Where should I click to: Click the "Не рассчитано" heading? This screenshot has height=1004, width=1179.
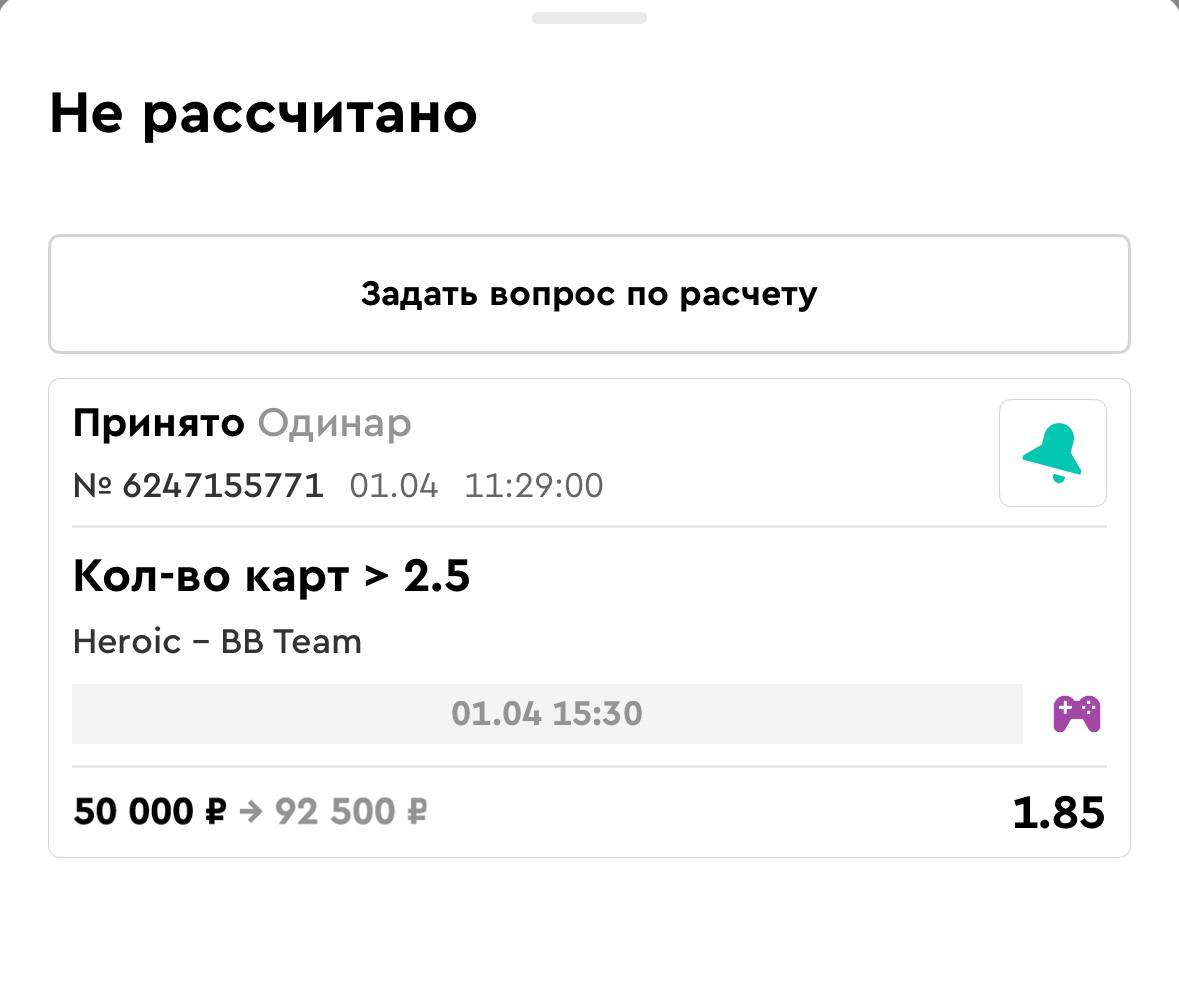[x=263, y=113]
